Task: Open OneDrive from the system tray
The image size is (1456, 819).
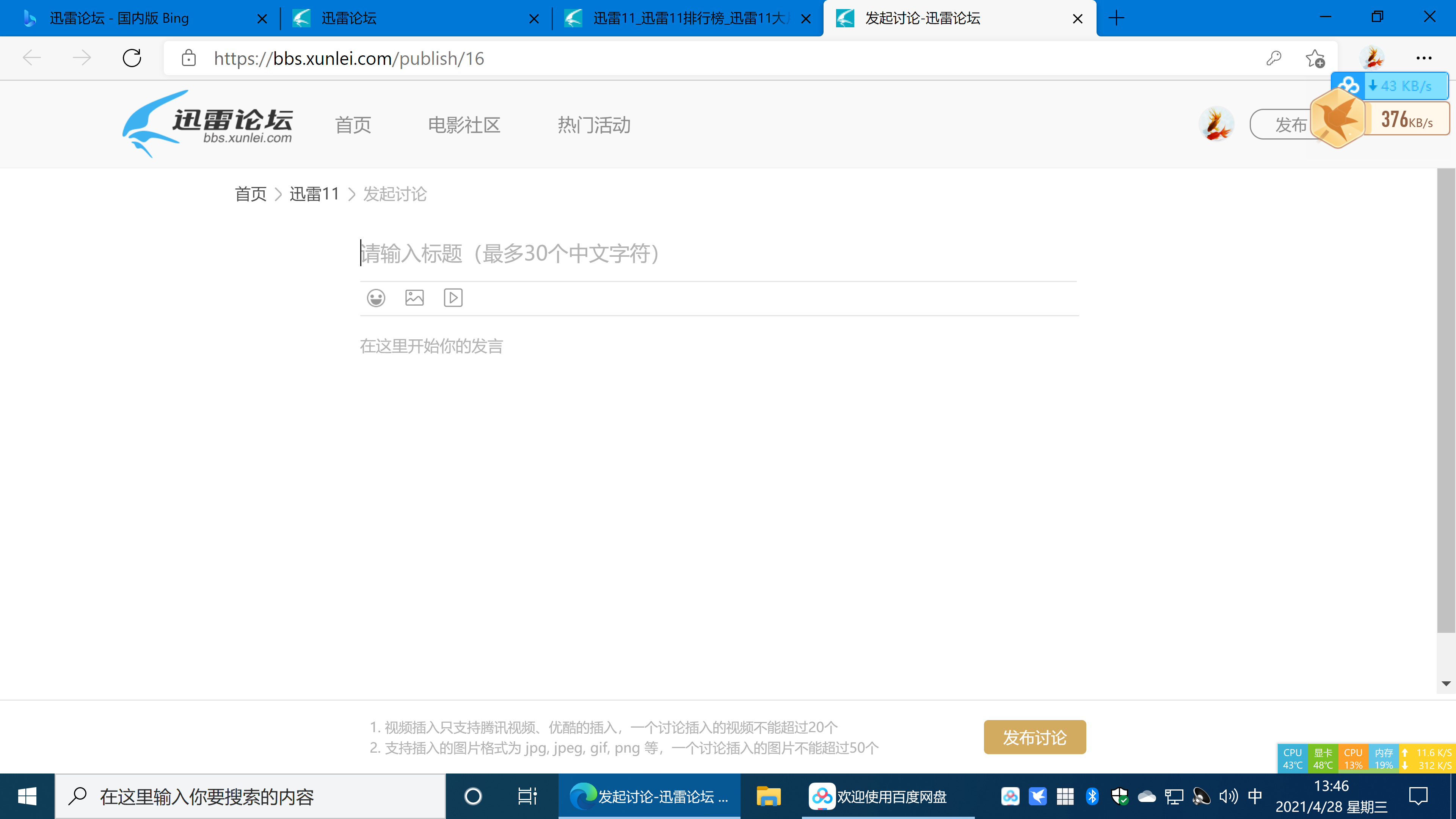Action: [1147, 796]
